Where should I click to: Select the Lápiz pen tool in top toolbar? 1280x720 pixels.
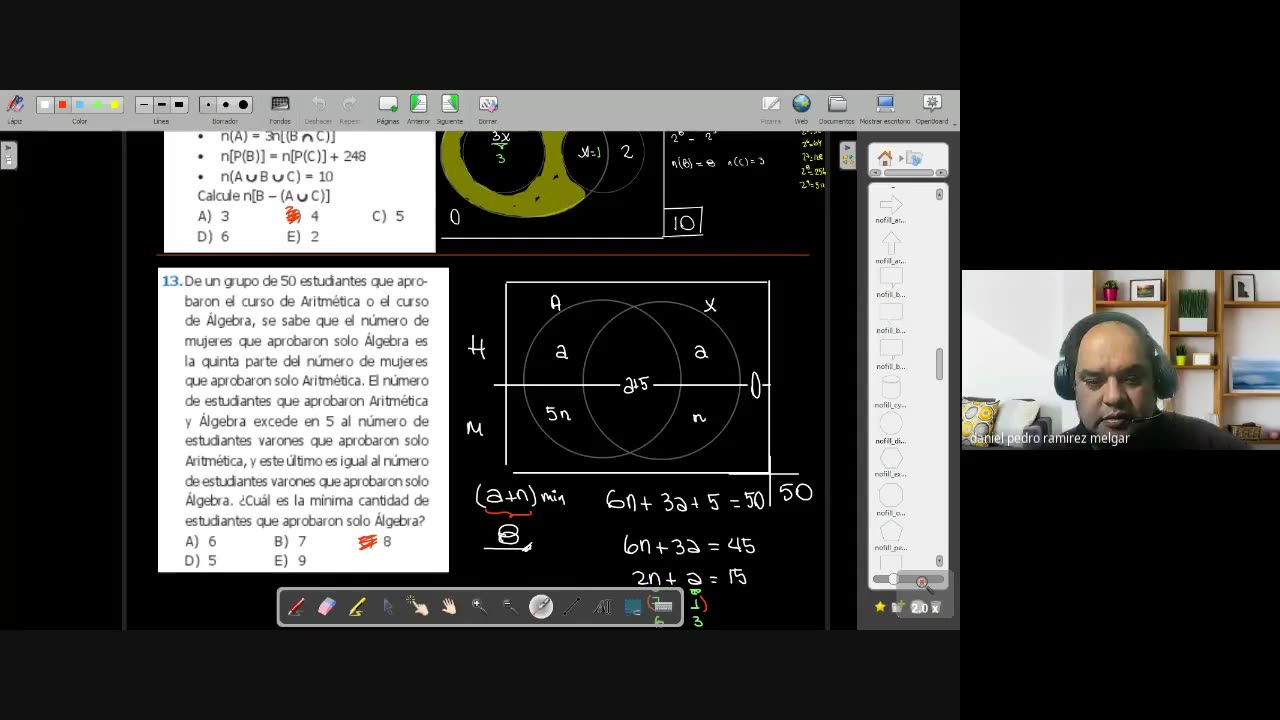click(x=15, y=107)
